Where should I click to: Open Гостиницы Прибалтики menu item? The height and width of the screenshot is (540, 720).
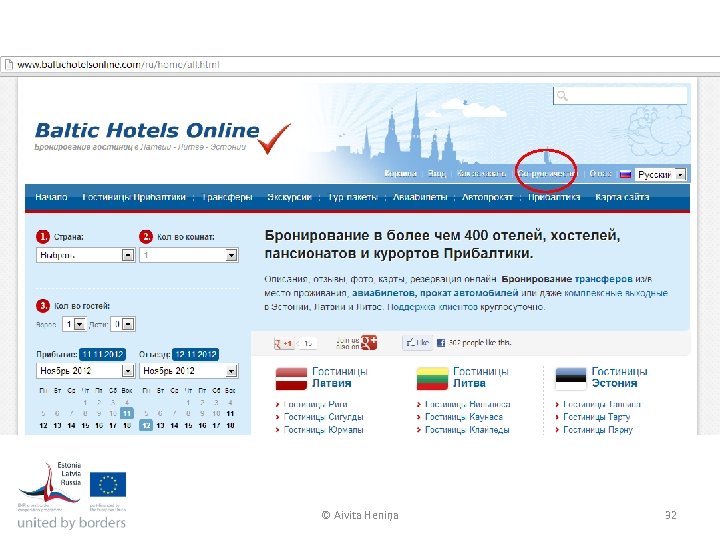point(134,197)
